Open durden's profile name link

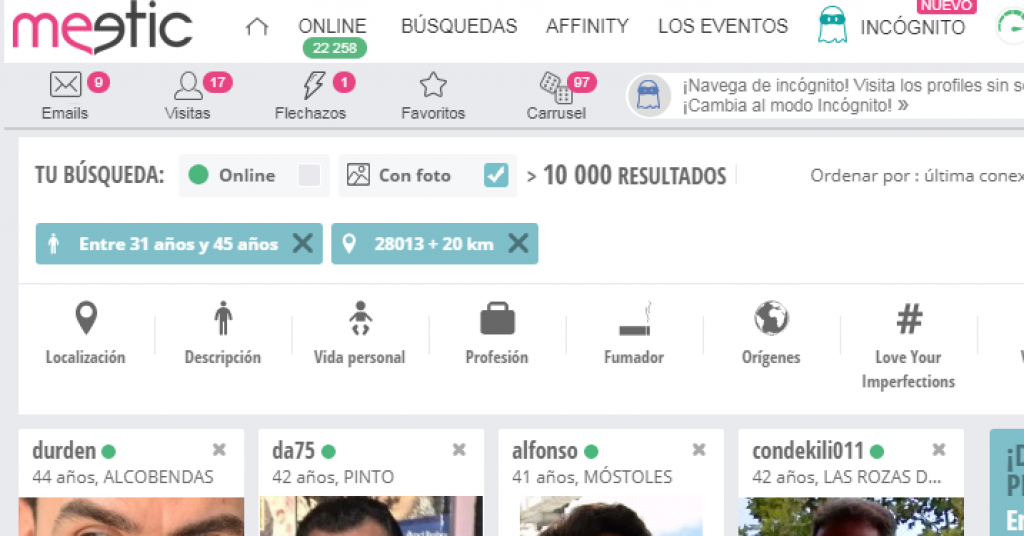point(64,450)
